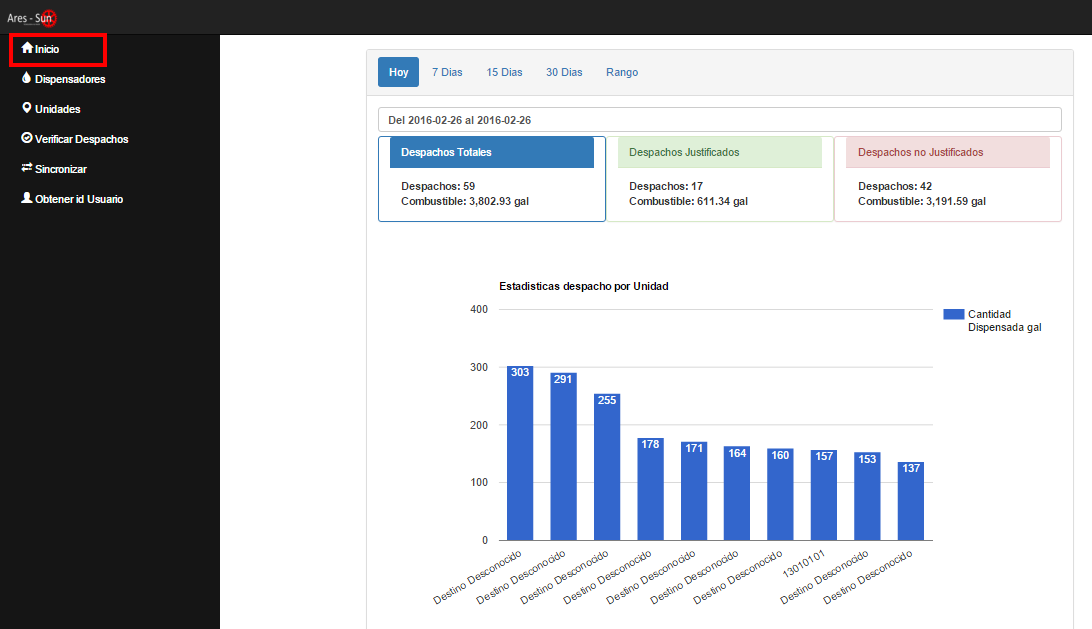Viewport: 1092px width, 629px height.
Task: Click the user icon for Obtener id Usuario
Action: pyautogui.click(x=28, y=198)
